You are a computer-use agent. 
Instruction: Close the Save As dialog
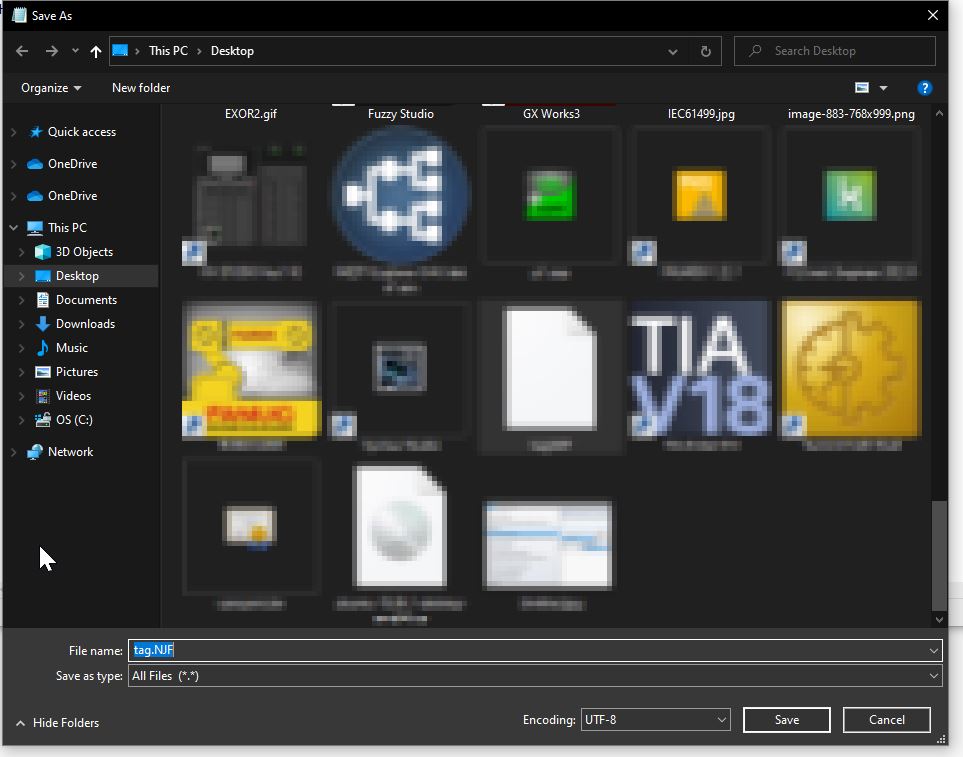point(932,15)
